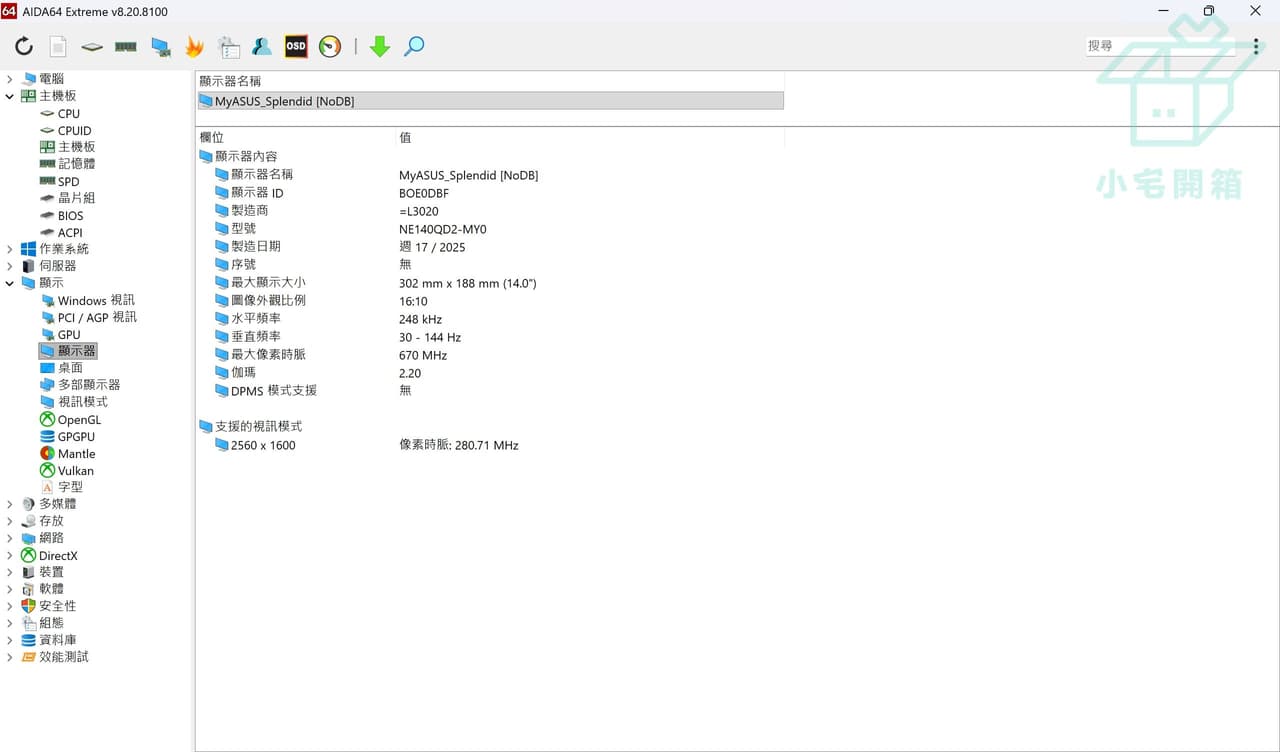Image resolution: width=1280 pixels, height=752 pixels.
Task: Open the OpenGL tree entry
Action: [79, 420]
